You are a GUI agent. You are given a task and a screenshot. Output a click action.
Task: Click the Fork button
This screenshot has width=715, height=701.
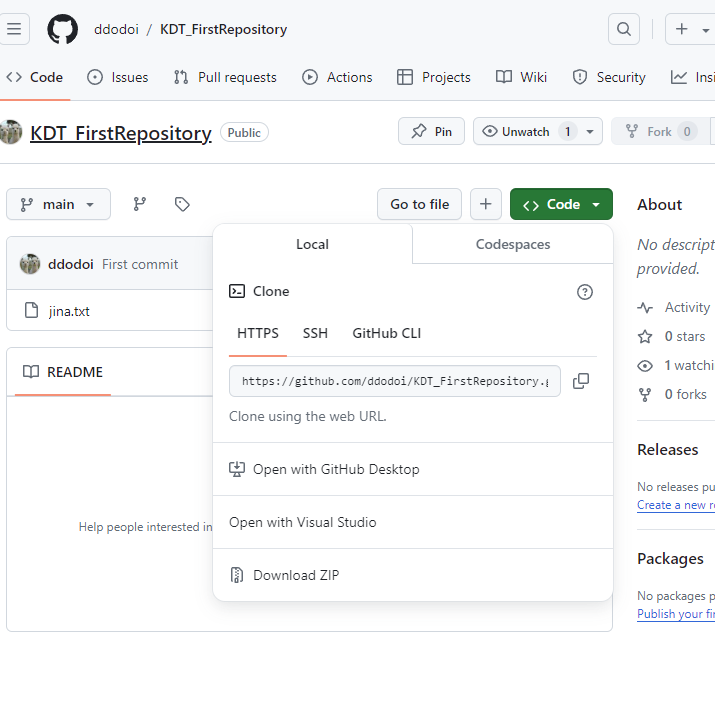coord(659,131)
